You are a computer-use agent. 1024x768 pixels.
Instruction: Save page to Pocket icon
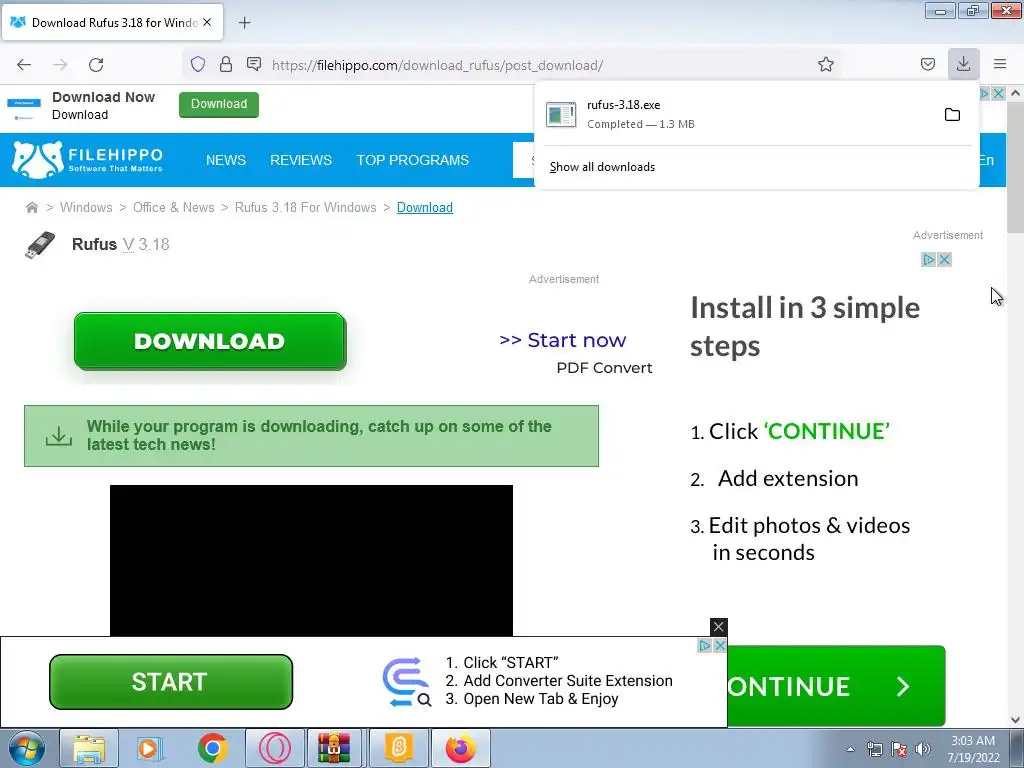(x=928, y=64)
